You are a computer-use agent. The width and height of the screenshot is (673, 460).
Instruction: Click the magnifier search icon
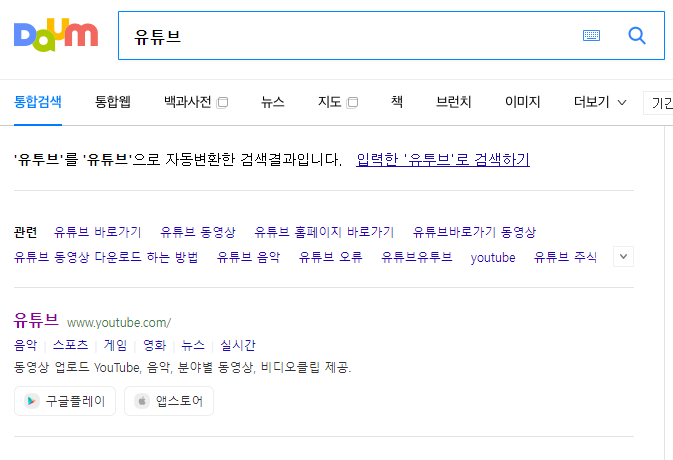637,36
